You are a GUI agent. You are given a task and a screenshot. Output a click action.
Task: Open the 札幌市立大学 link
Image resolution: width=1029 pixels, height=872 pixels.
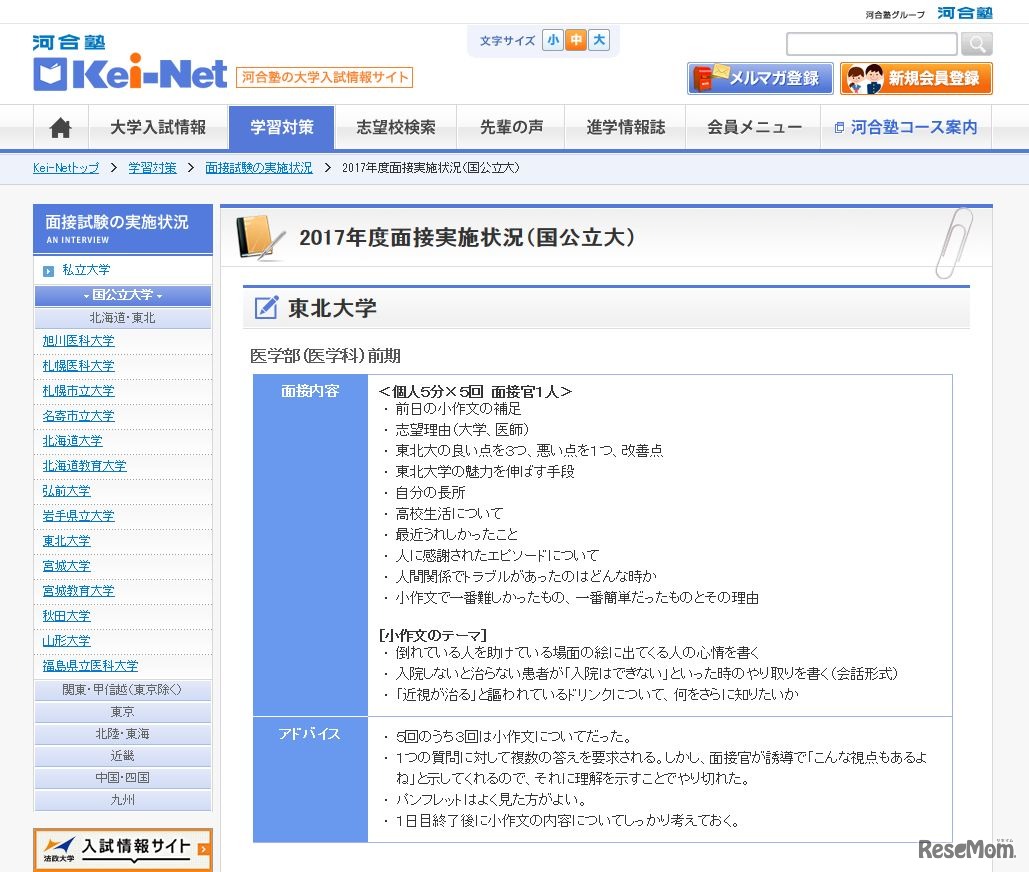click(78, 391)
